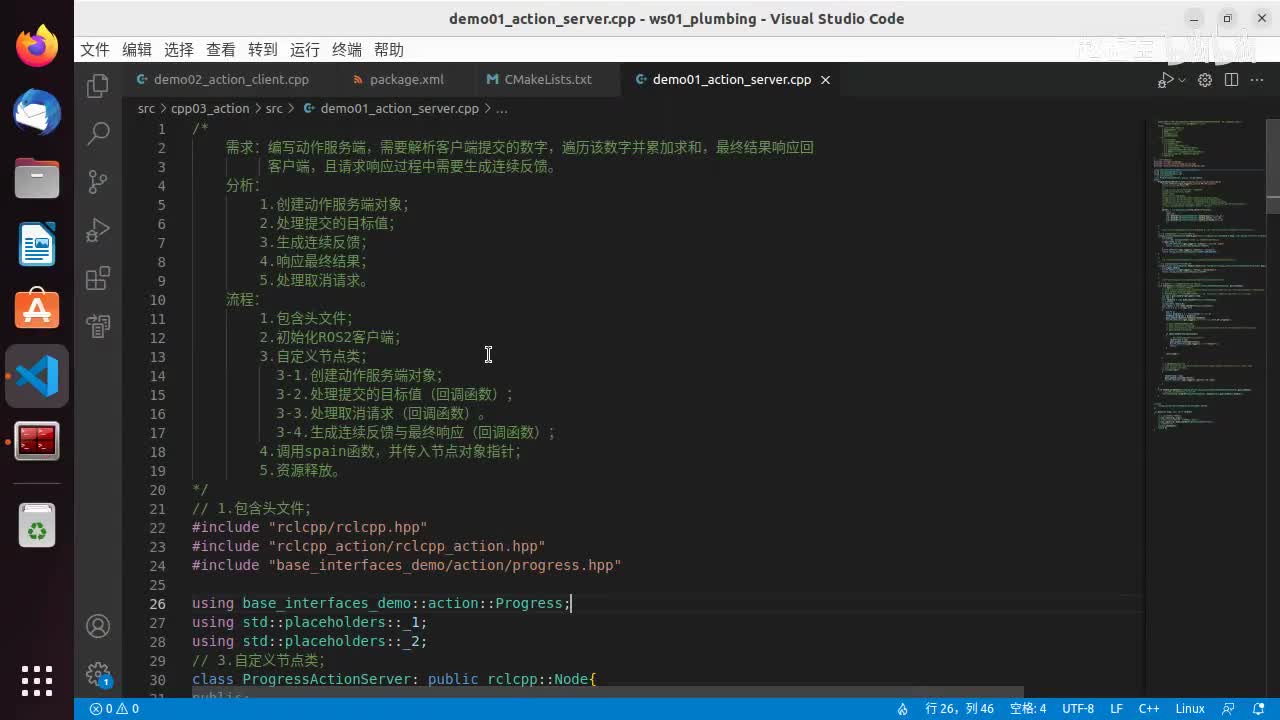This screenshot has height=720, width=1280.
Task: Show Applications grid in the dock
Action: pyautogui.click(x=37, y=680)
